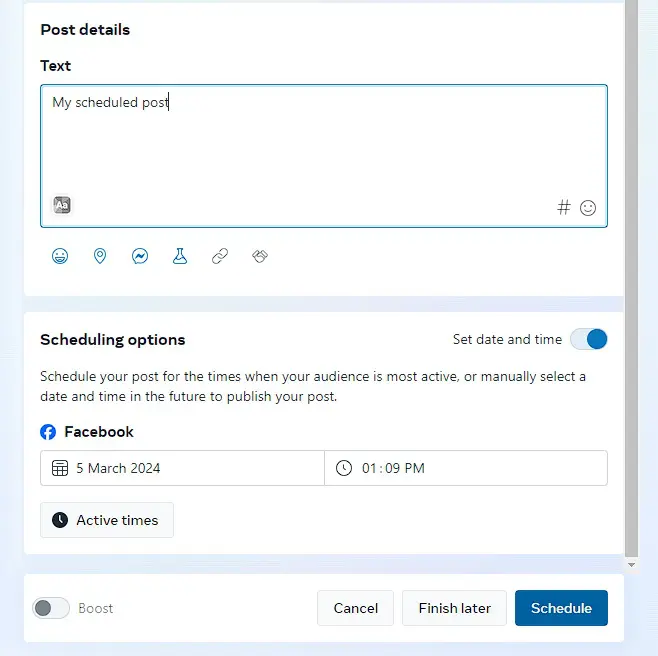Click the scrollbar down arrow
This screenshot has width=658, height=656.
coord(631,565)
